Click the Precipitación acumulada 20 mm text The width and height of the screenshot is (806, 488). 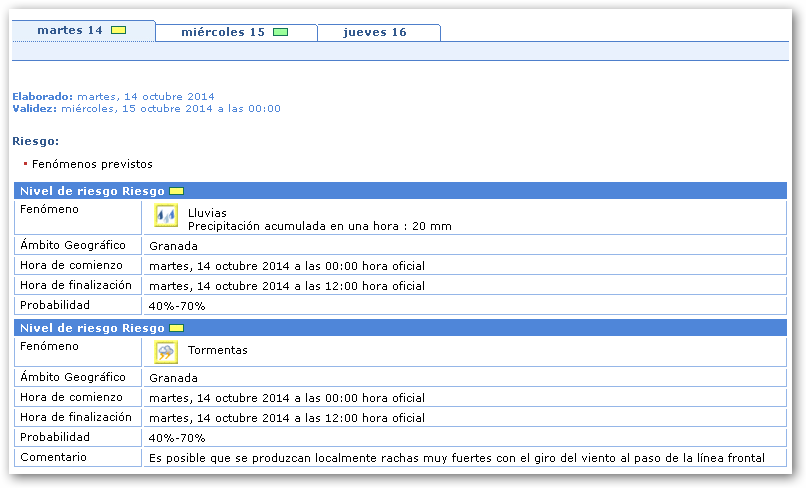point(319,226)
